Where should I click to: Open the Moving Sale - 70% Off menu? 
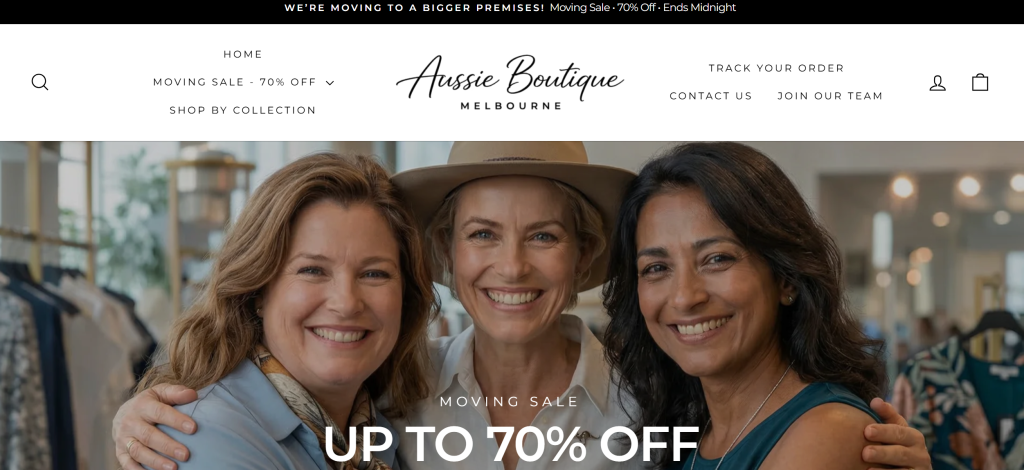pyautogui.click(x=243, y=82)
